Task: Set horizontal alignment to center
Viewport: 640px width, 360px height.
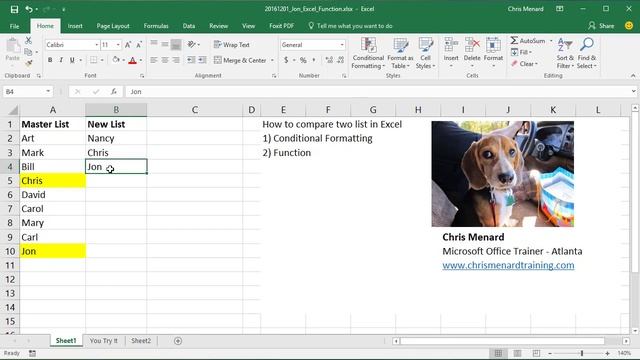Action: coord(165,60)
